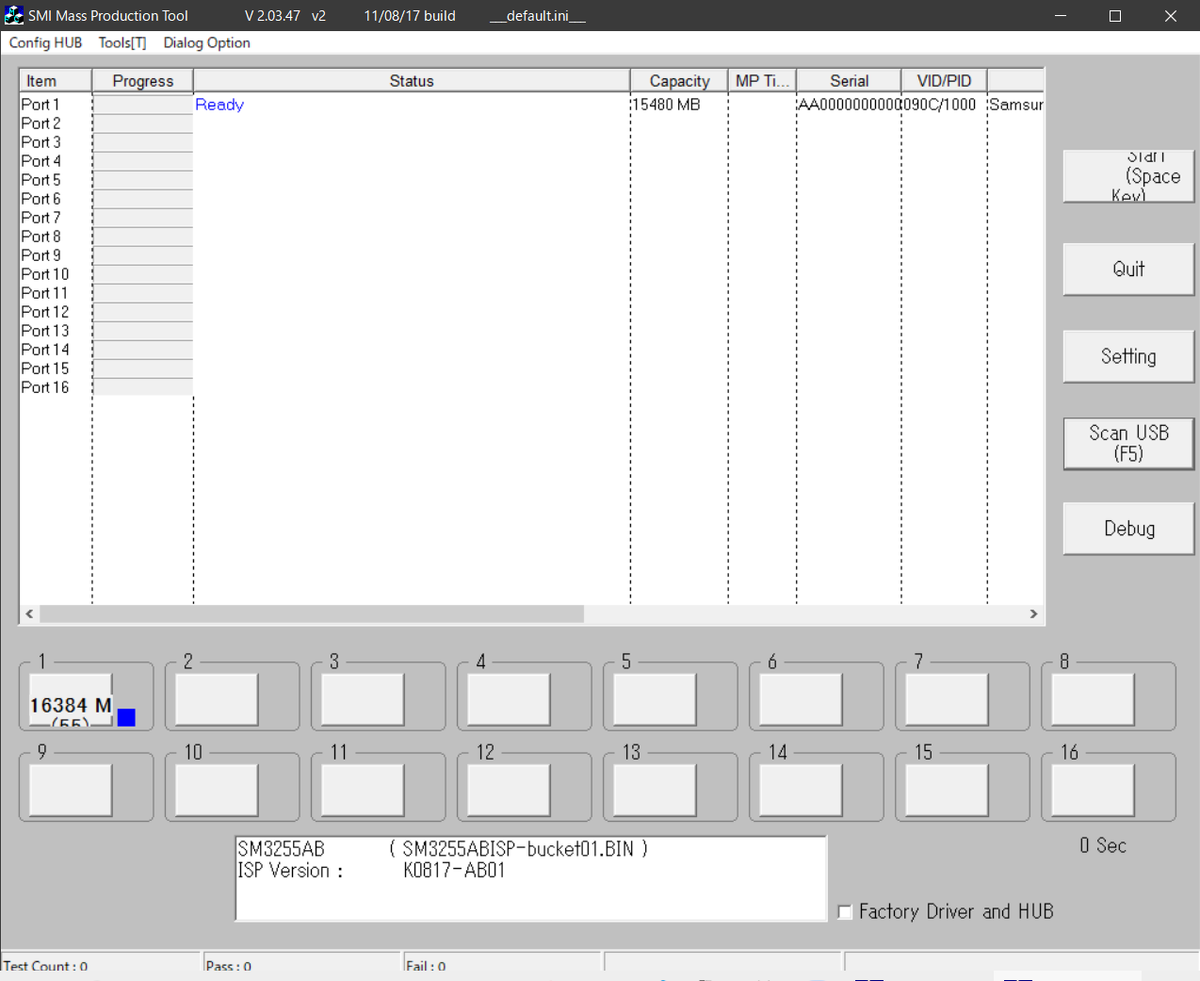Select the Port 12 row

pos(532,312)
